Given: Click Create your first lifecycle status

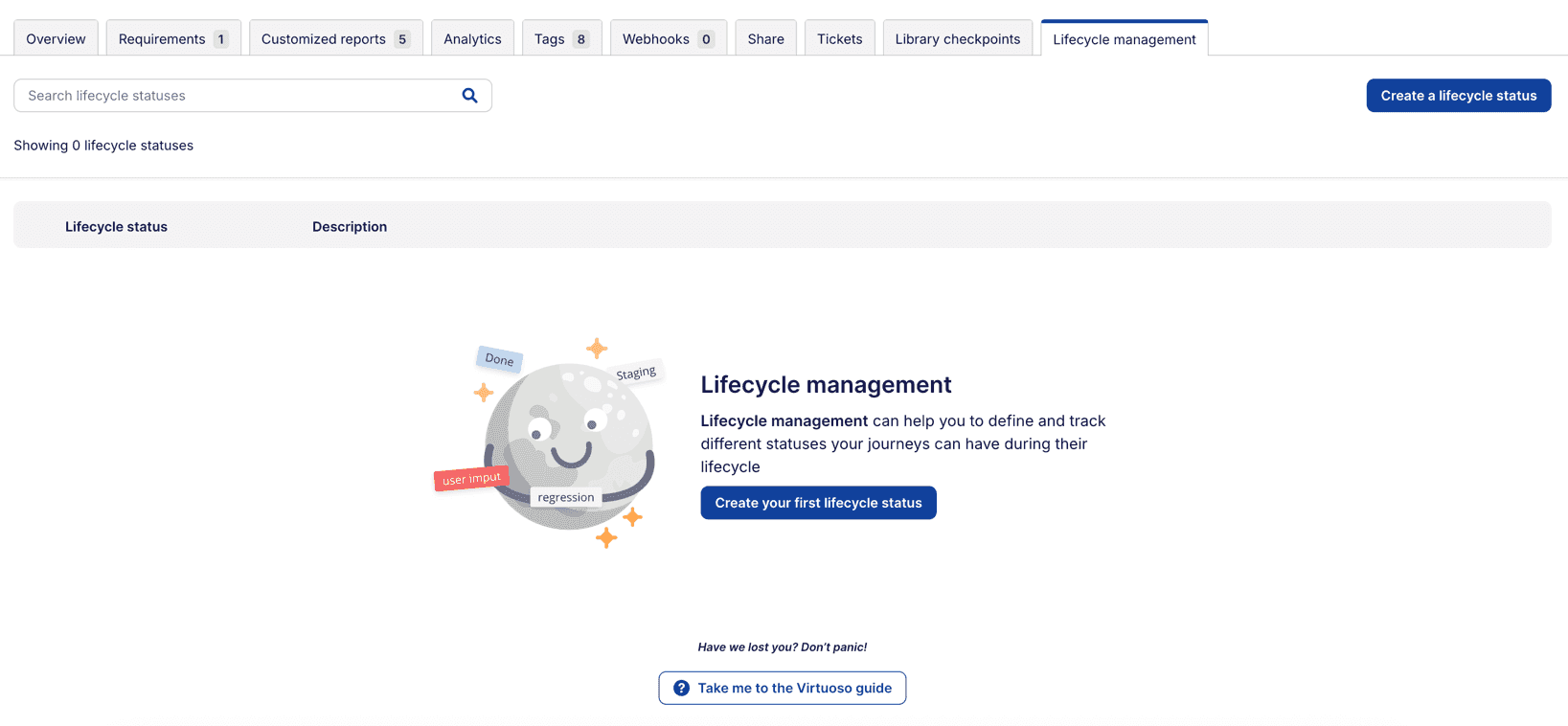Looking at the screenshot, I should 818,503.
